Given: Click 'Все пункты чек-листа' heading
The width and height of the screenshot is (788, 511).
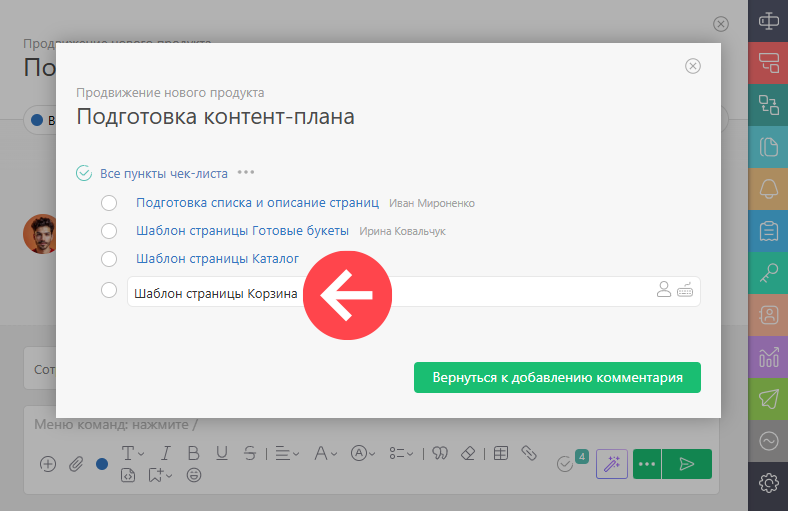Looking at the screenshot, I should 164,173.
